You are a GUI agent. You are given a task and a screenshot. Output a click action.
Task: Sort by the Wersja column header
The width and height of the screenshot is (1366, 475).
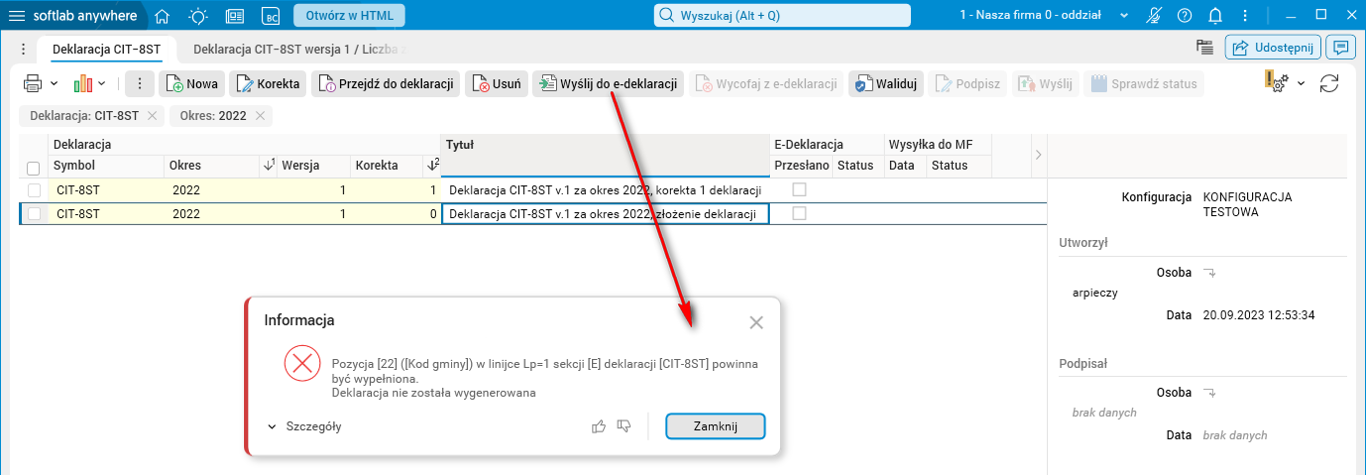pyautogui.click(x=314, y=165)
